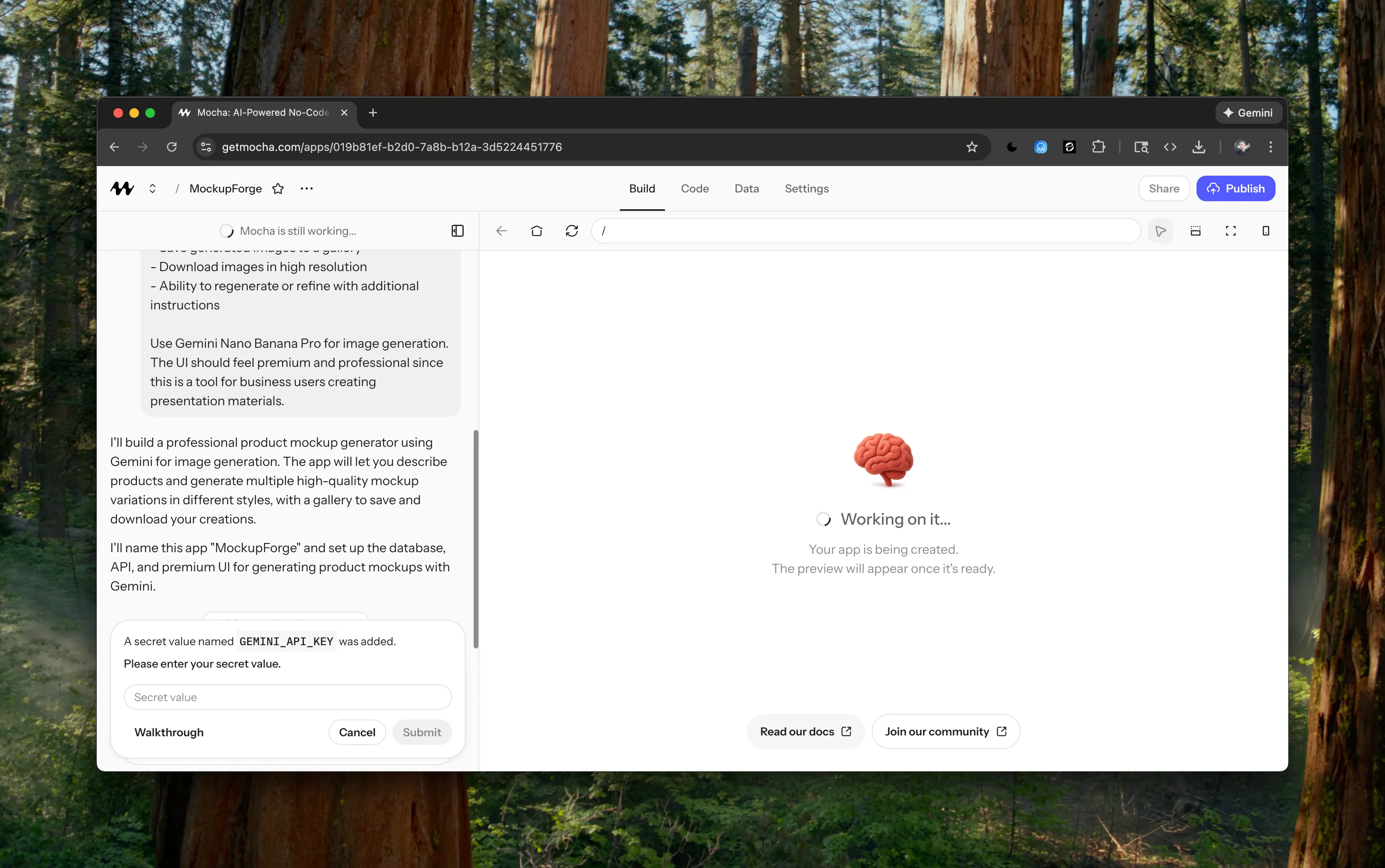Select the browser window layout icon
The width and height of the screenshot is (1385, 868).
click(1196, 230)
